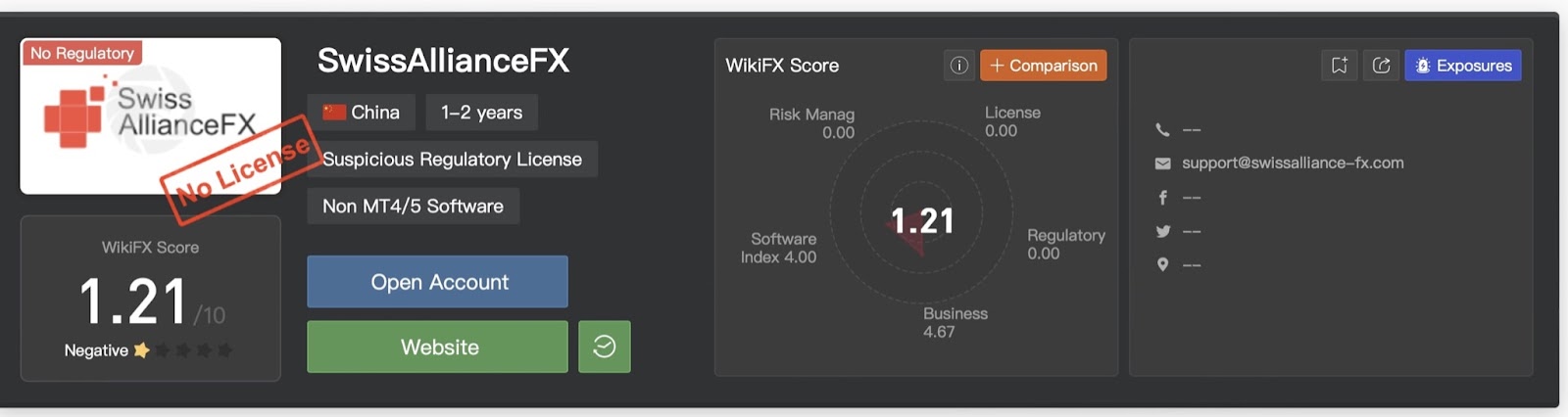Click the Comparison button
The height and width of the screenshot is (417, 1568).
click(1043, 66)
